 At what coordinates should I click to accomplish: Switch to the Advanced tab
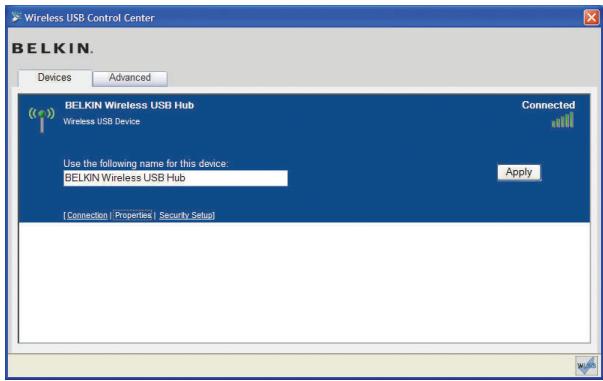(x=130, y=78)
